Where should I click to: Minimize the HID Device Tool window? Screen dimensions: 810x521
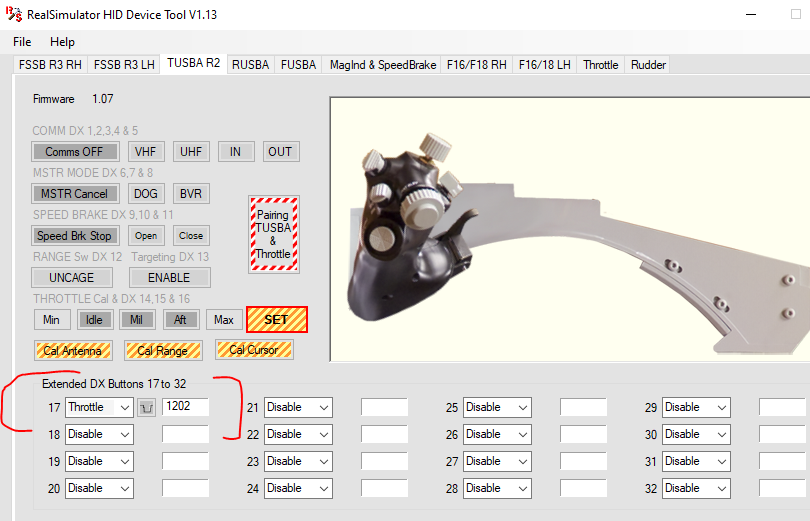tap(751, 14)
